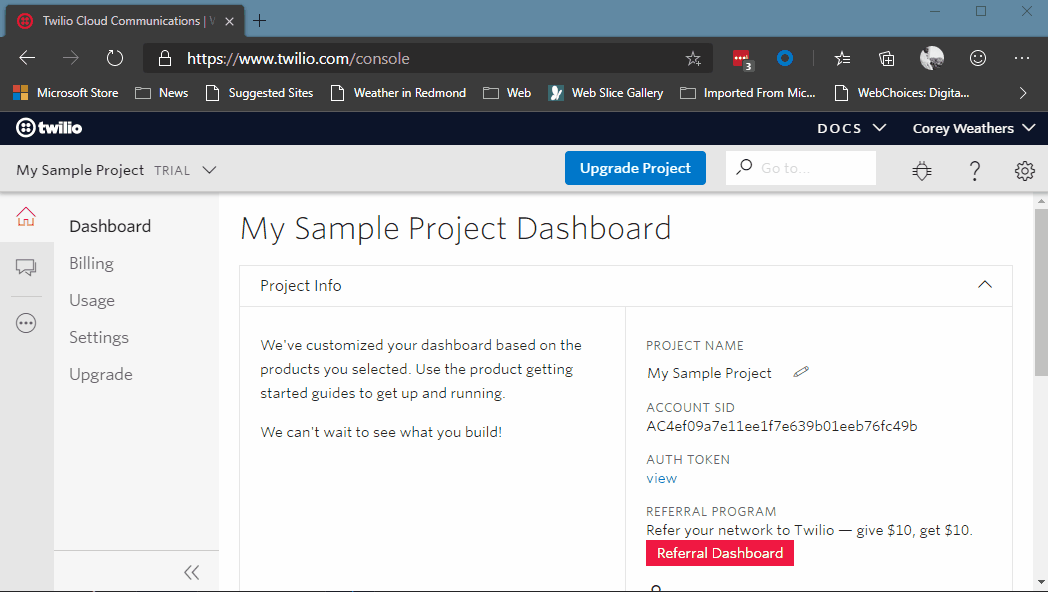
Task: Open Imported From Mic... bookmarks folder
Action: pos(748,93)
